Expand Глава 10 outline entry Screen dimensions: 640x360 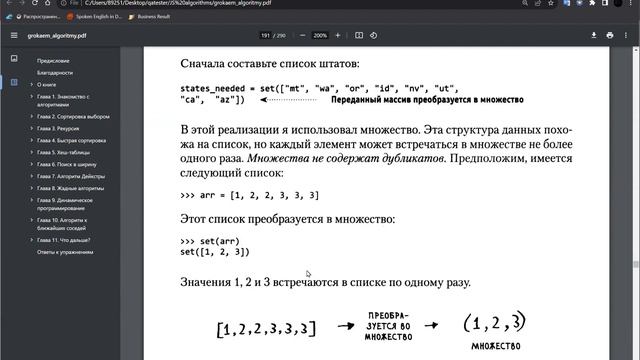(x=31, y=220)
